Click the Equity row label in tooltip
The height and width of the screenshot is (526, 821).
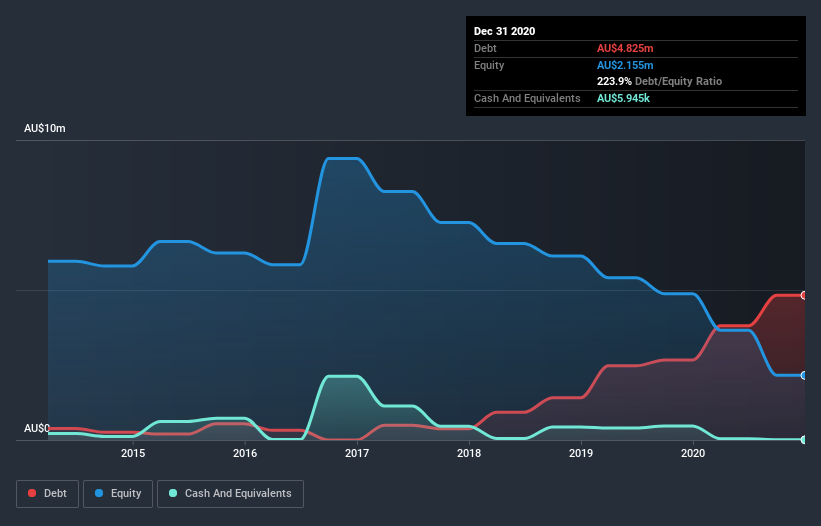coord(489,65)
